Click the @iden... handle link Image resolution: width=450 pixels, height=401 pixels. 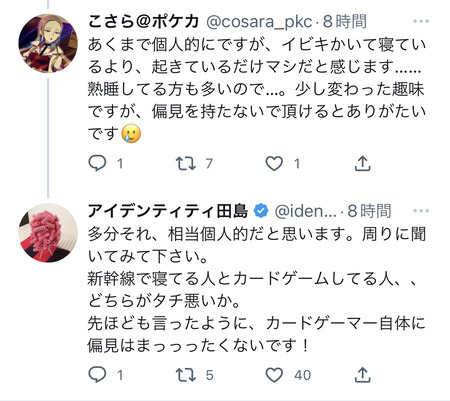point(305,211)
